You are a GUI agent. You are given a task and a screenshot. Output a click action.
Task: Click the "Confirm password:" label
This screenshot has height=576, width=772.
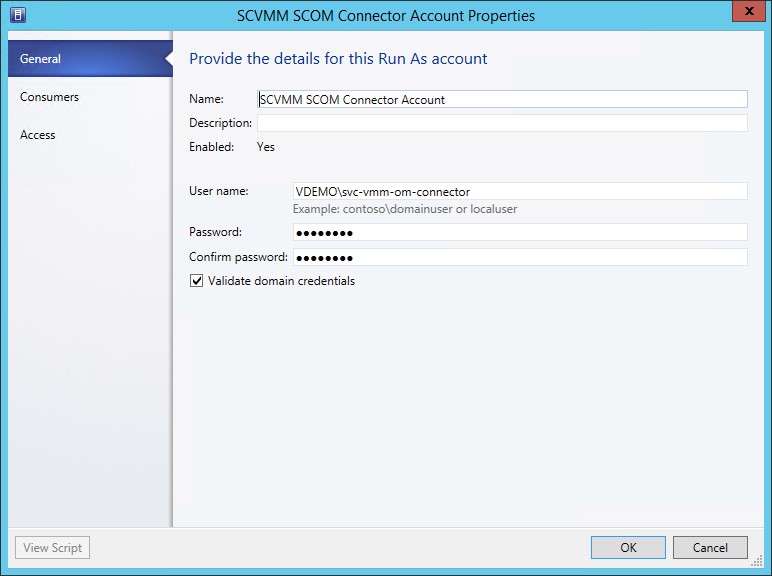click(238, 257)
